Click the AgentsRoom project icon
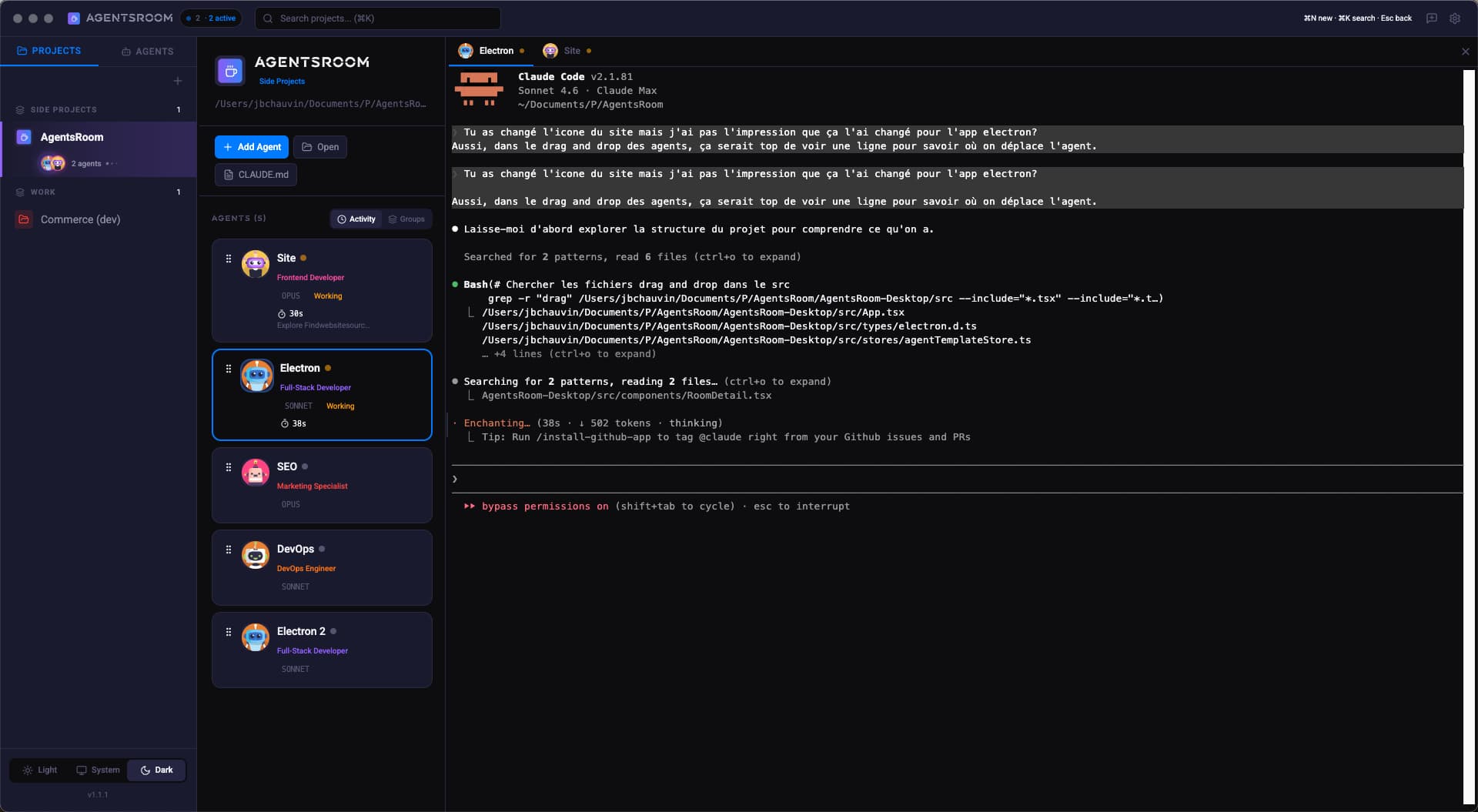1478x812 pixels. click(x=22, y=137)
